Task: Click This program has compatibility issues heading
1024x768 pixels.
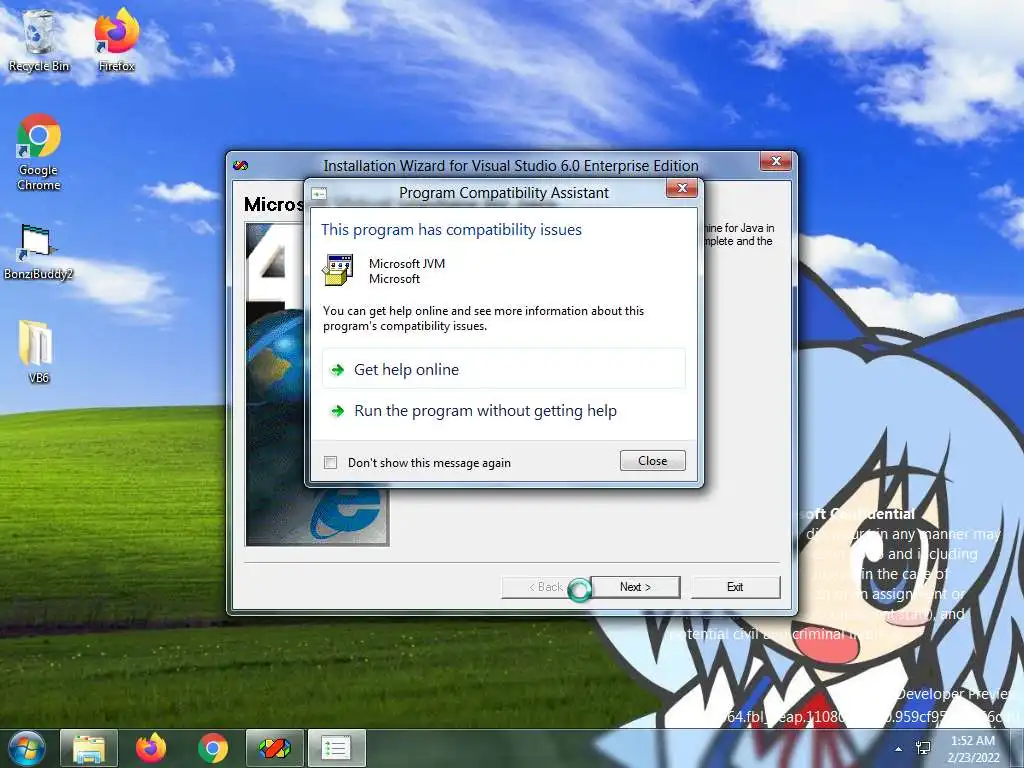Action: point(451,230)
